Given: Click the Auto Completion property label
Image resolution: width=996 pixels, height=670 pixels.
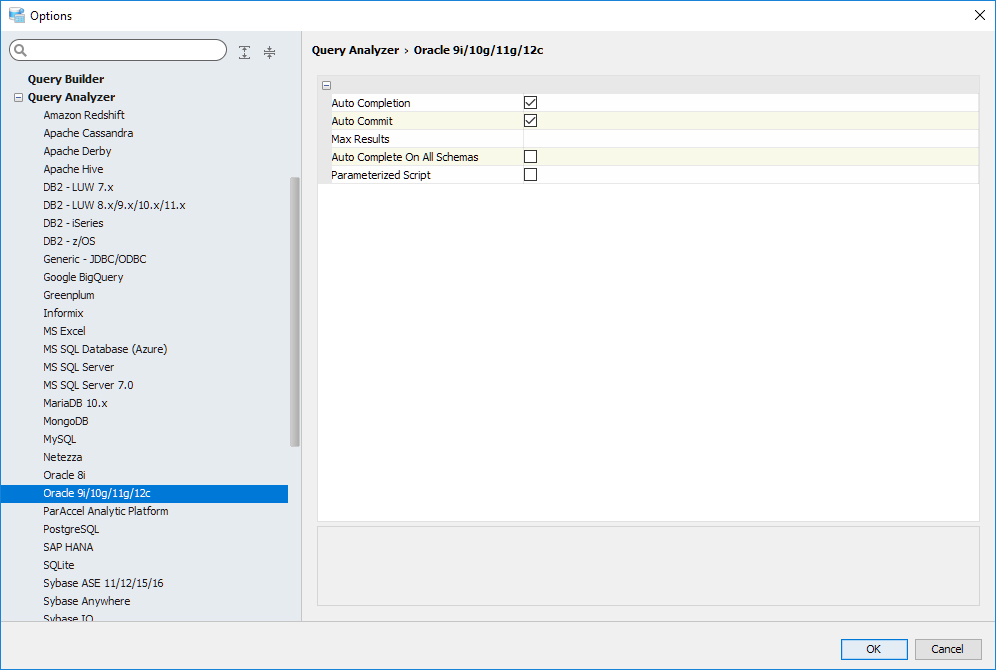Looking at the screenshot, I should 371,103.
